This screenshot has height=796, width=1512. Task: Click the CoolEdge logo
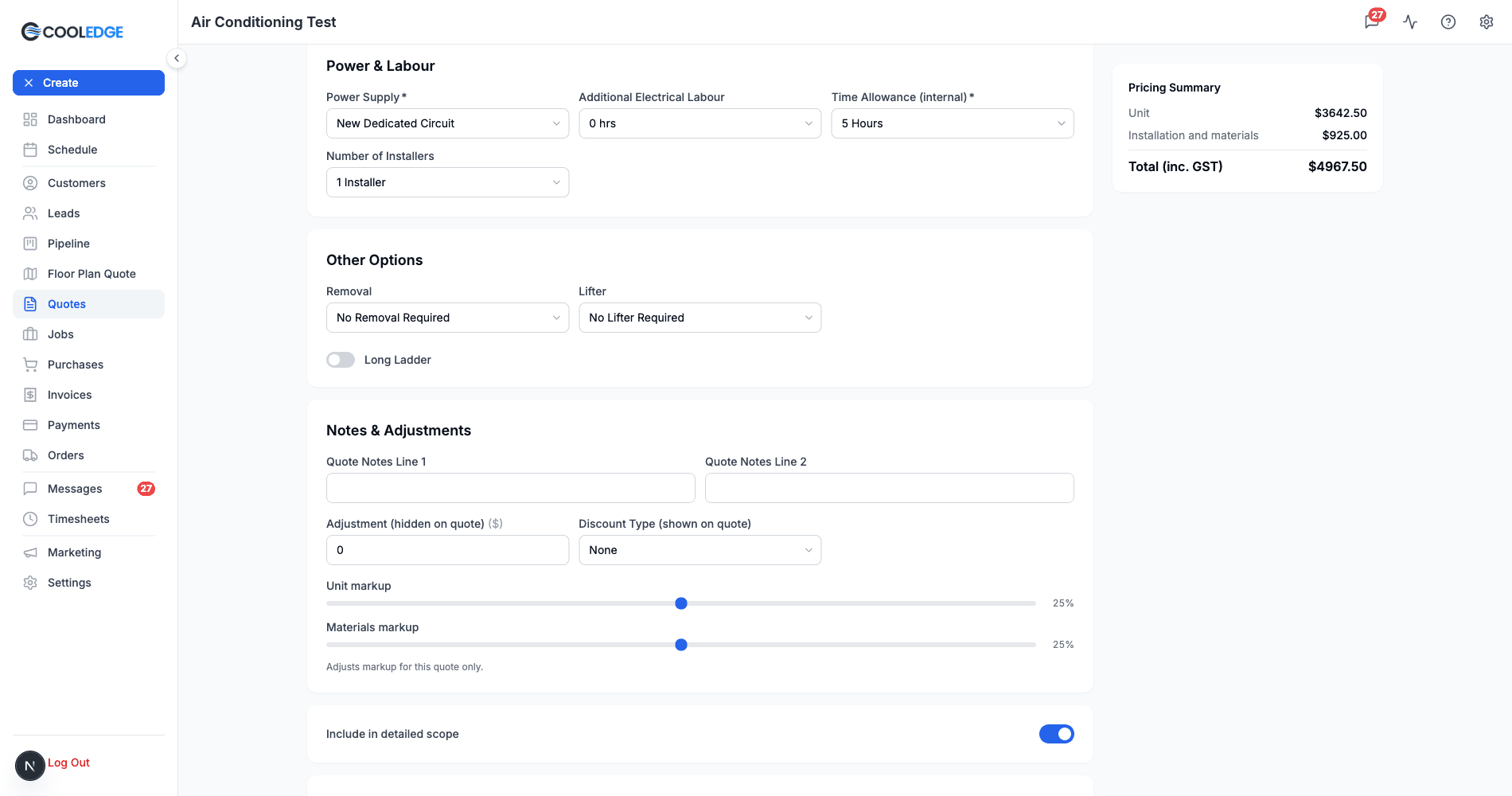(x=72, y=32)
